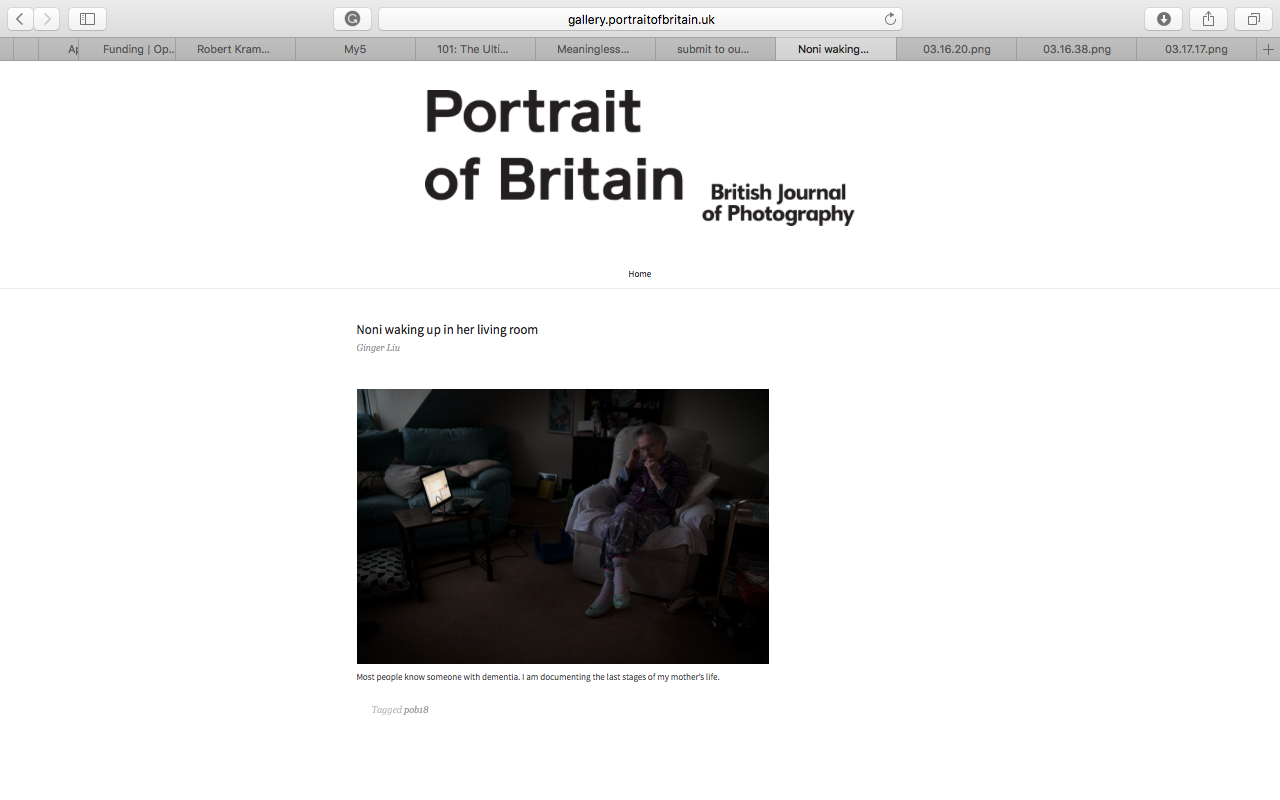Click the Noni waking up in her living room title
1280x800 pixels.
447,330
